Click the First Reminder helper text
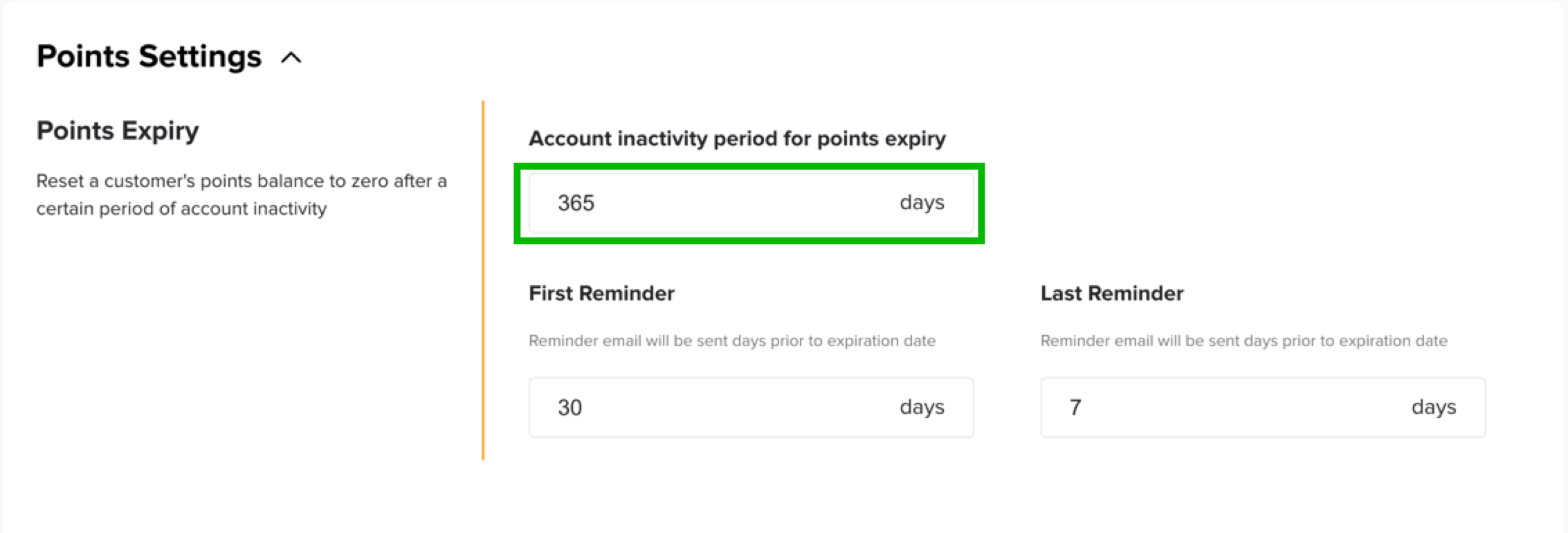Viewport: 1568px width, 533px height. tap(731, 341)
